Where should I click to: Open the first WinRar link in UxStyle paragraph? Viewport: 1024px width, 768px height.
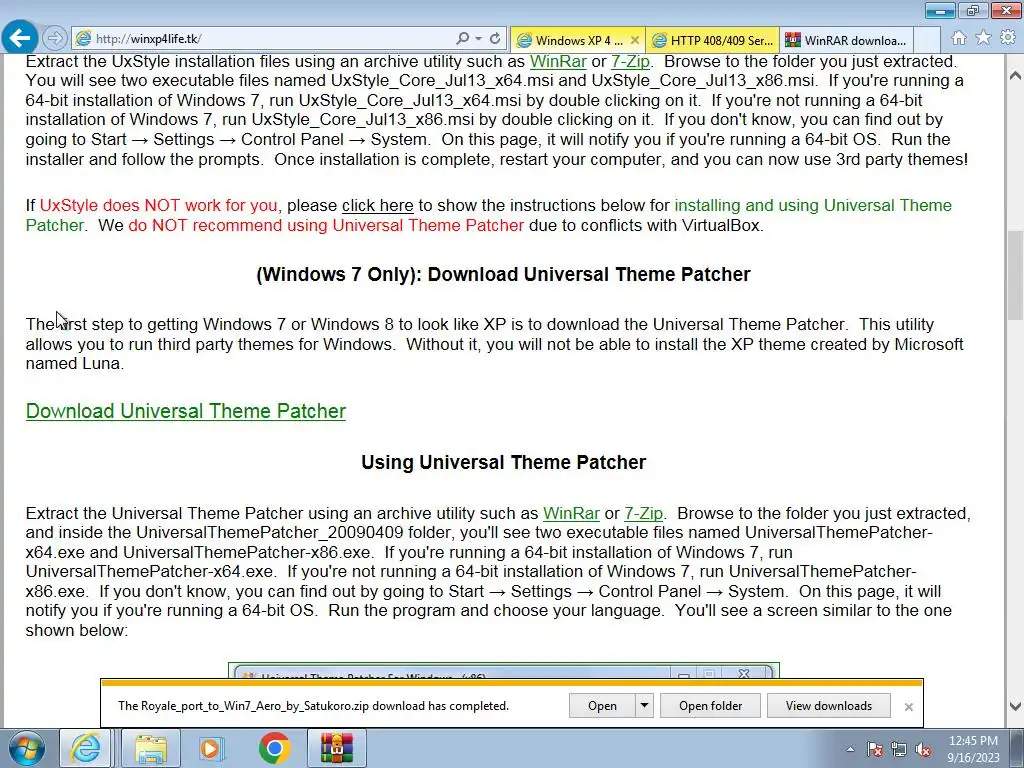point(558,61)
